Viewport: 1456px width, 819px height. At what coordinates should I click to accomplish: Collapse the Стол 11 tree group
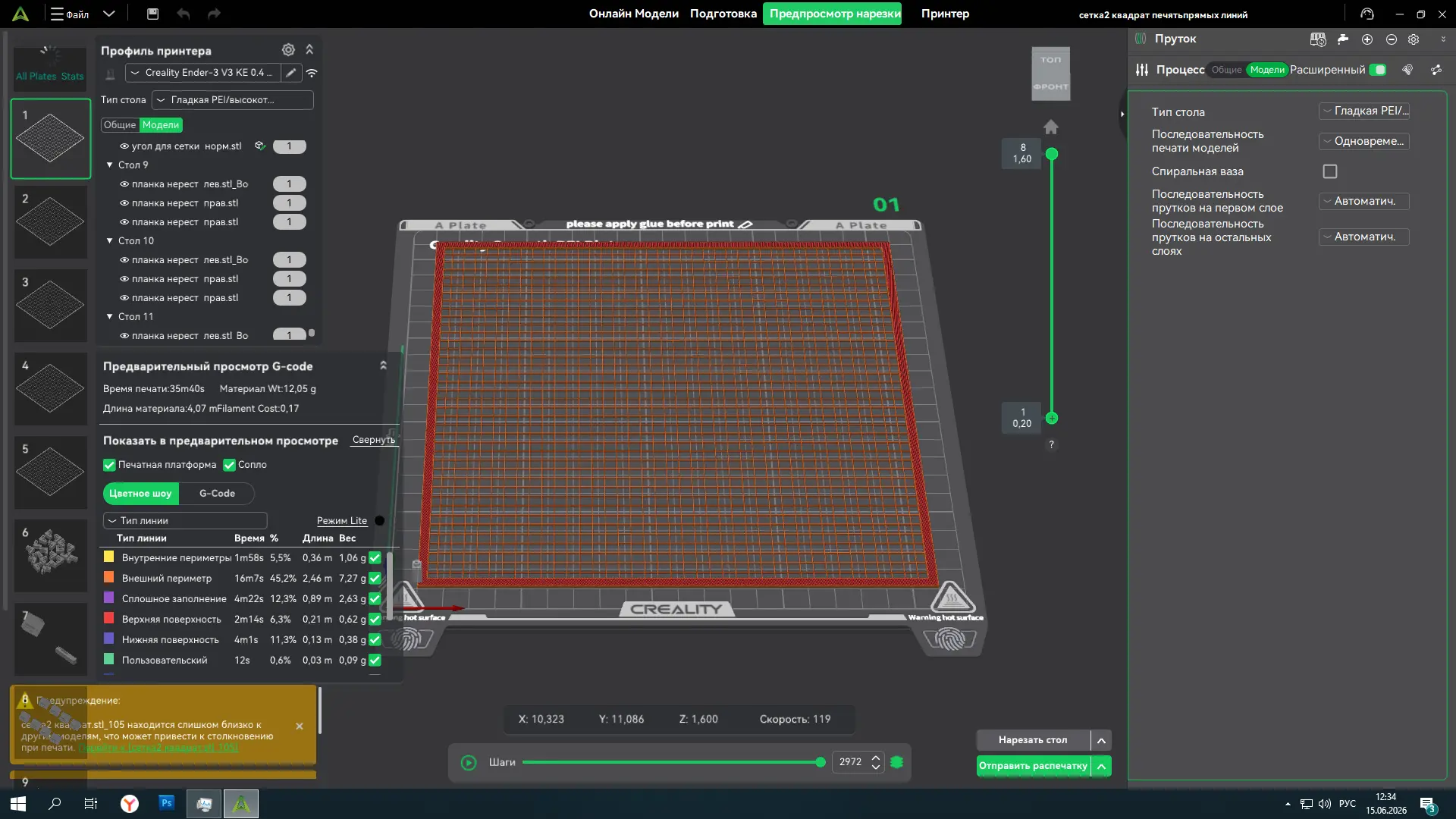click(x=110, y=316)
